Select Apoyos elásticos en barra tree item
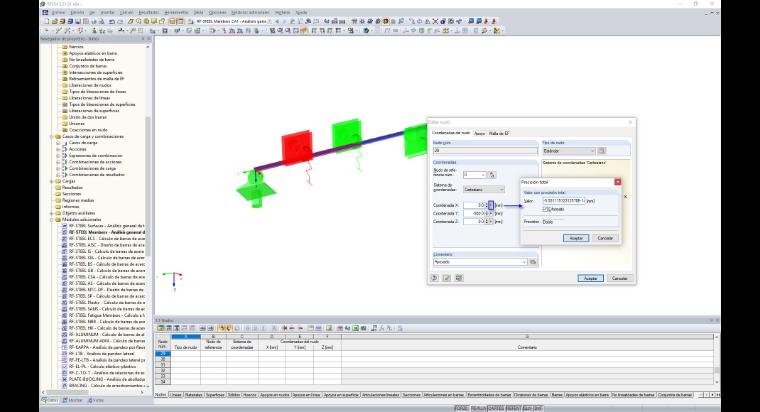Image resolution: width=760 pixels, height=412 pixels. click(93, 53)
